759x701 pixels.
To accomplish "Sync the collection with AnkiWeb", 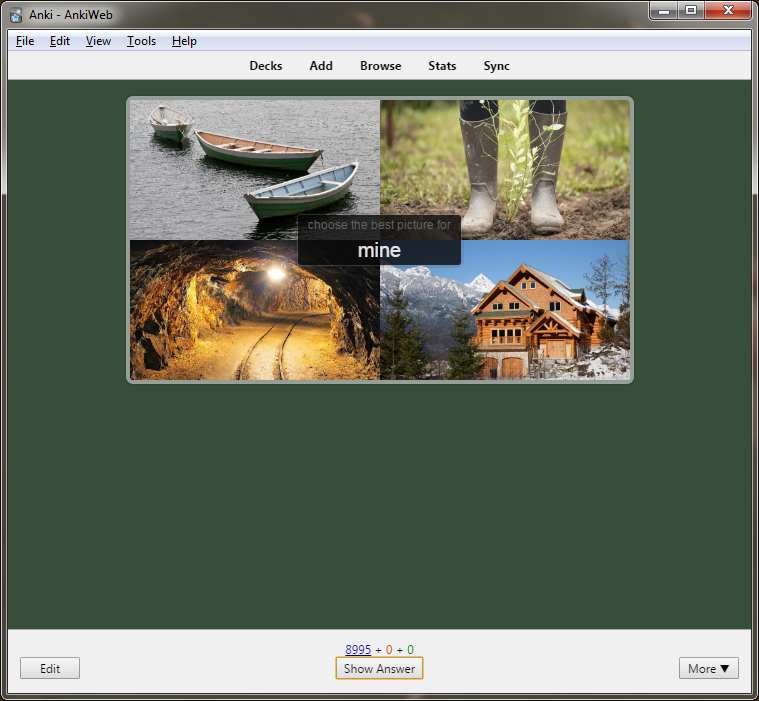I will pyautogui.click(x=496, y=66).
